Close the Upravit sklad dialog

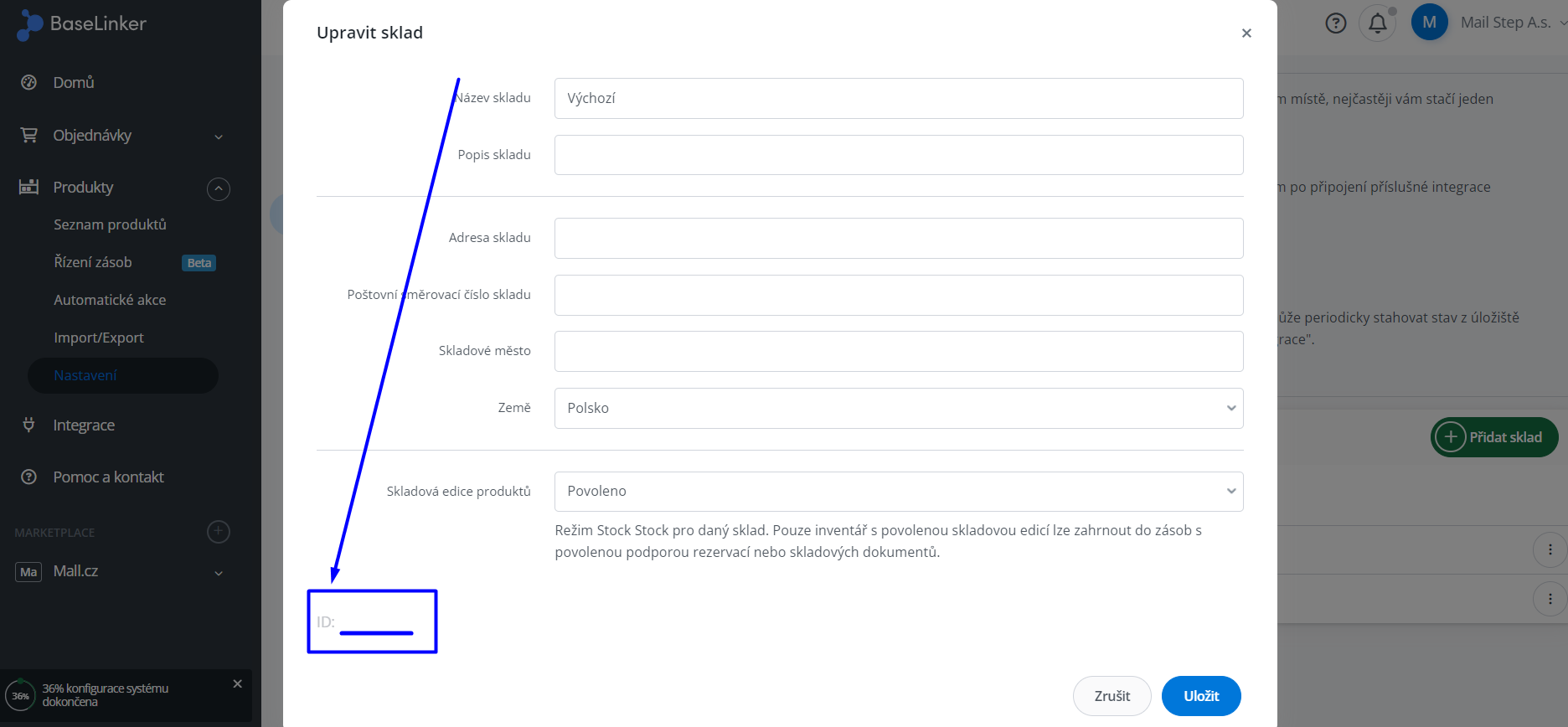(x=1246, y=34)
